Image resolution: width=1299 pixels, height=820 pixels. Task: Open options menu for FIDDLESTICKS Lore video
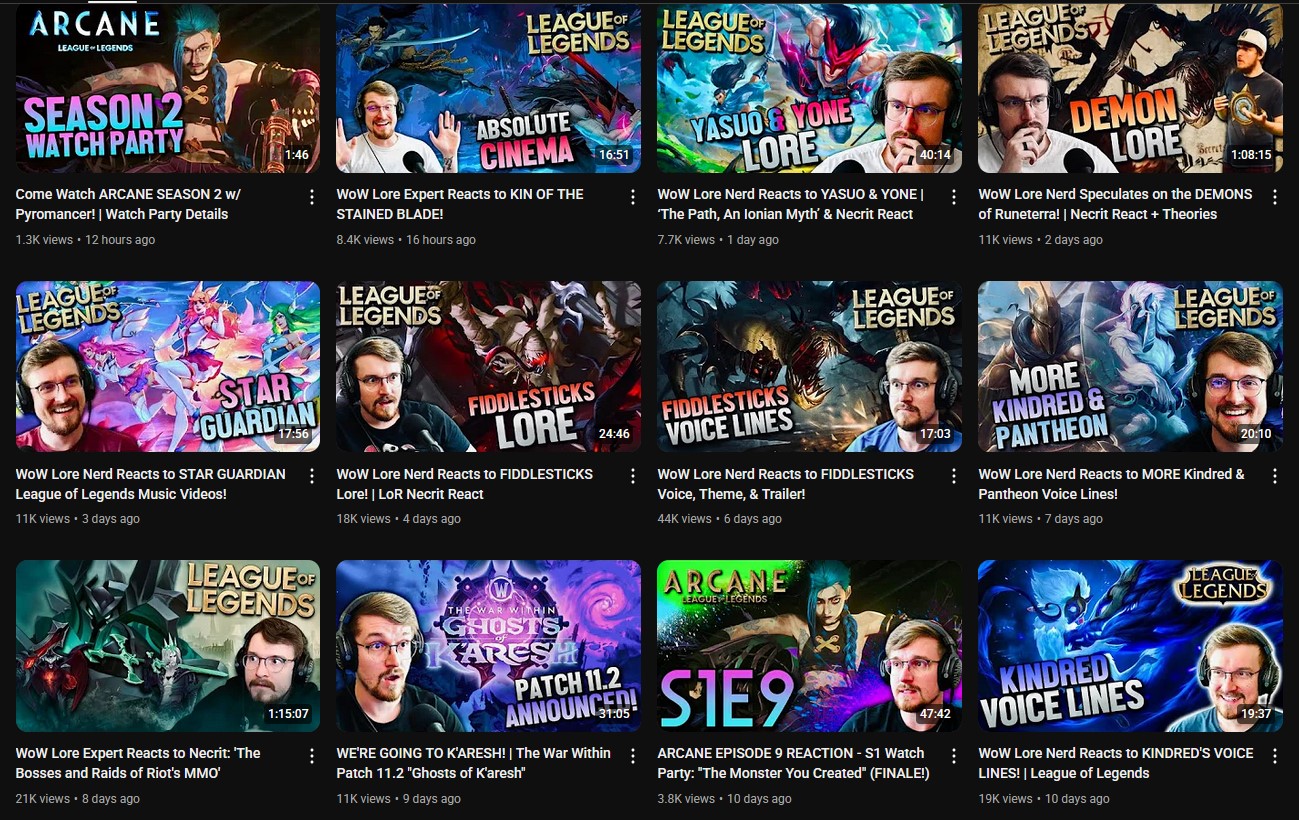coord(632,476)
